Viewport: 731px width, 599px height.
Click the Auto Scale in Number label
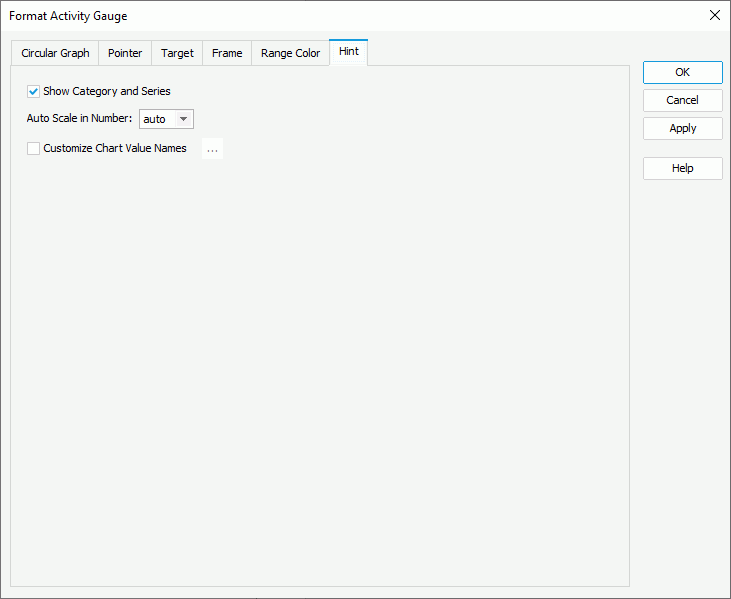(x=79, y=118)
